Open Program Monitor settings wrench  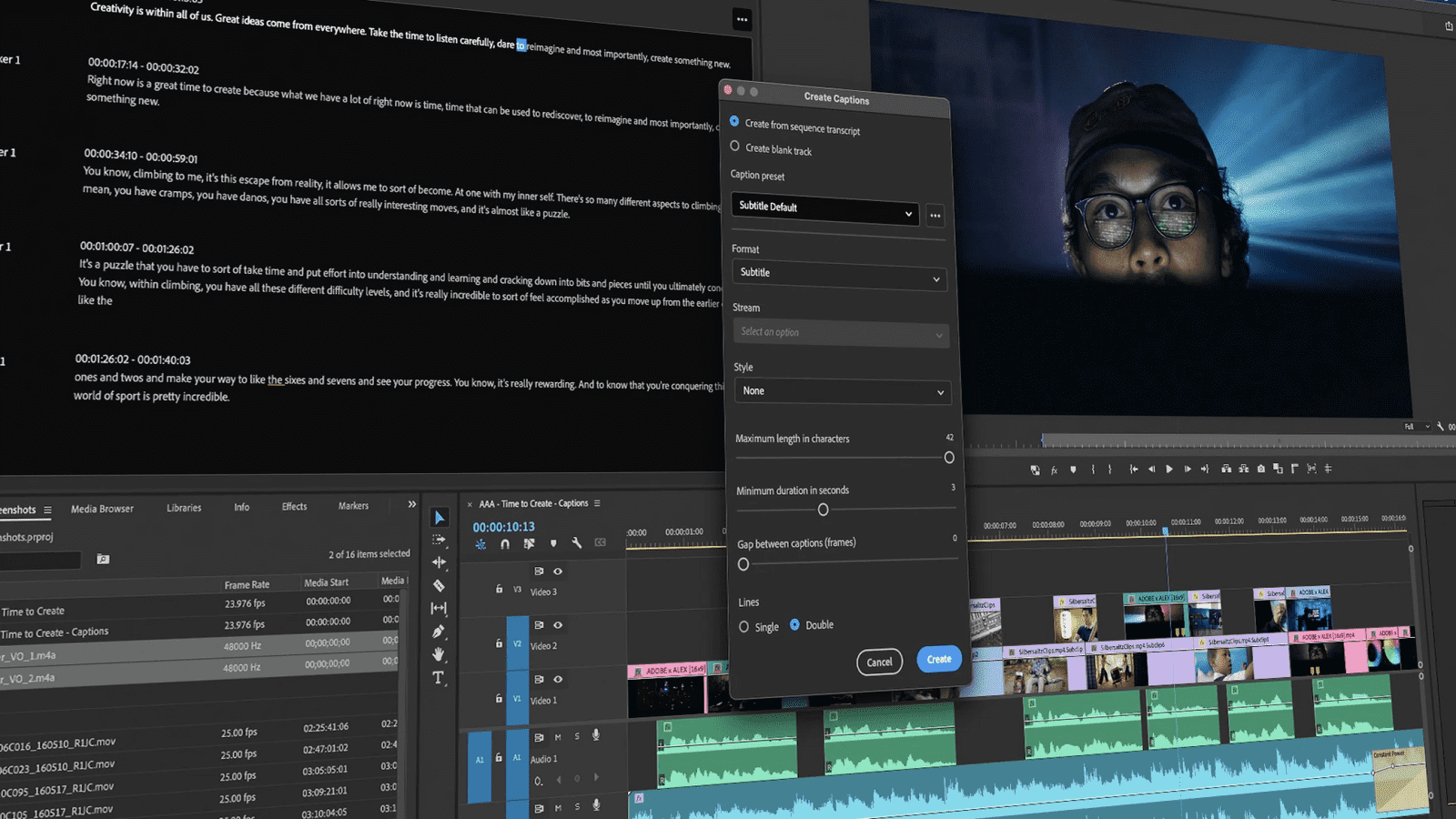coord(1441,426)
